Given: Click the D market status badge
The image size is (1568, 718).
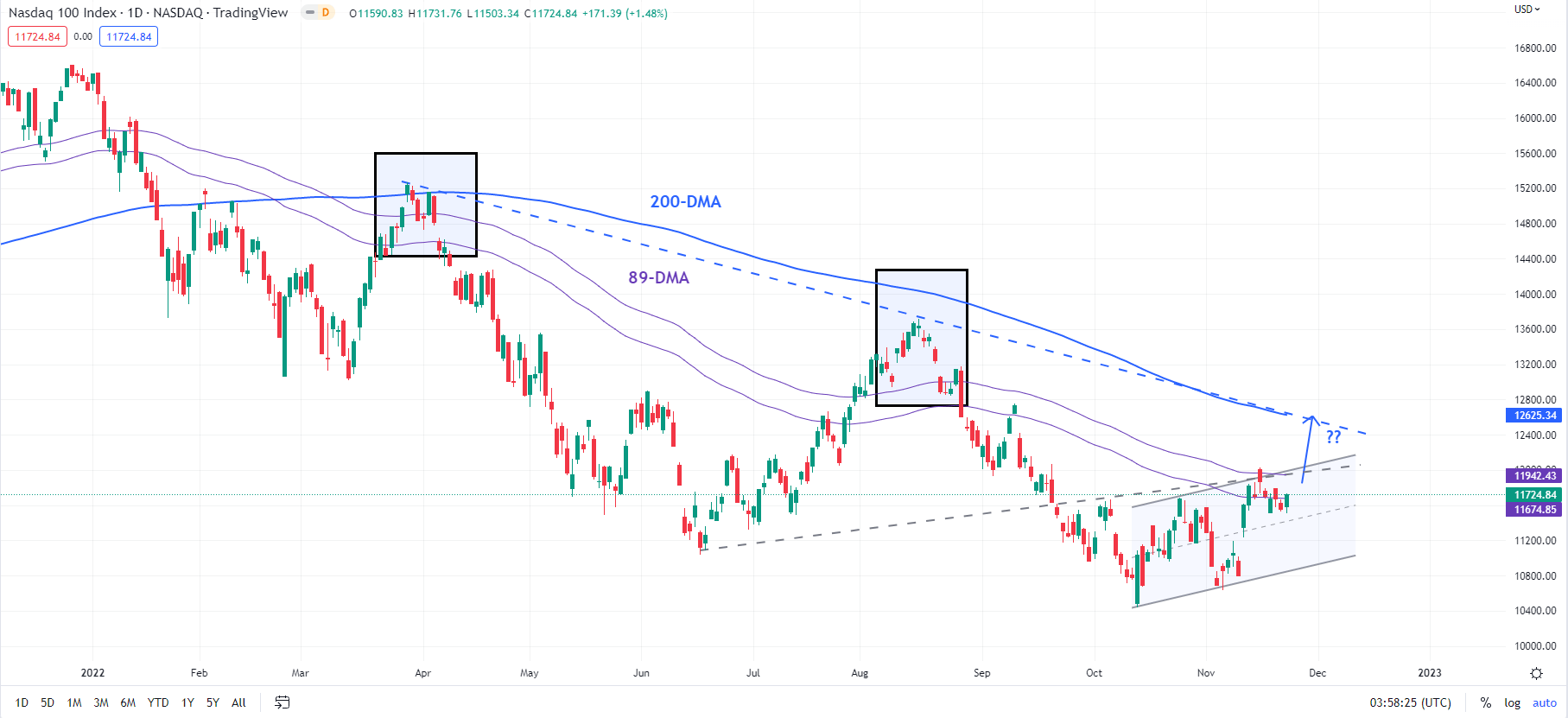Looking at the screenshot, I should click(x=326, y=13).
